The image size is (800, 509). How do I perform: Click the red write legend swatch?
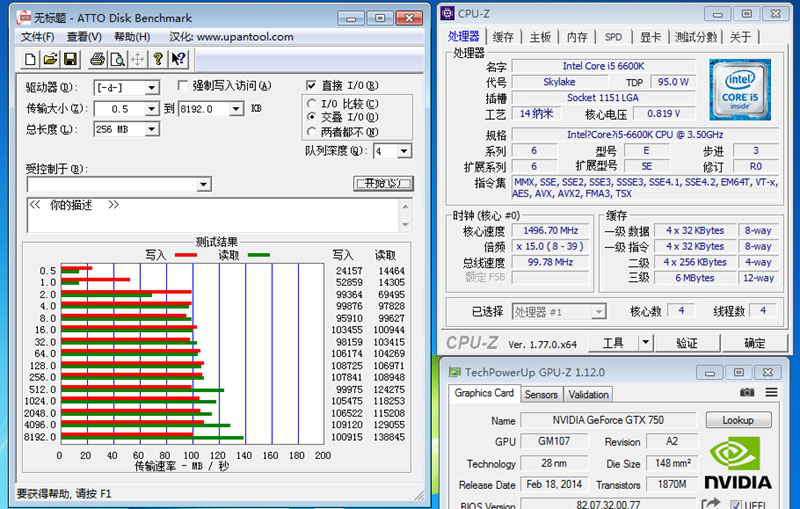click(186, 254)
